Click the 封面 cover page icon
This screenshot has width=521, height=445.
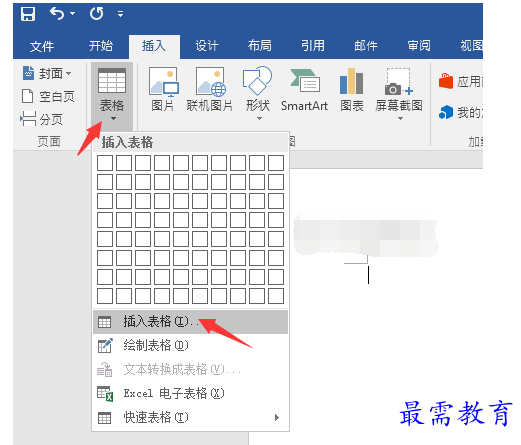pyautogui.click(x=28, y=73)
